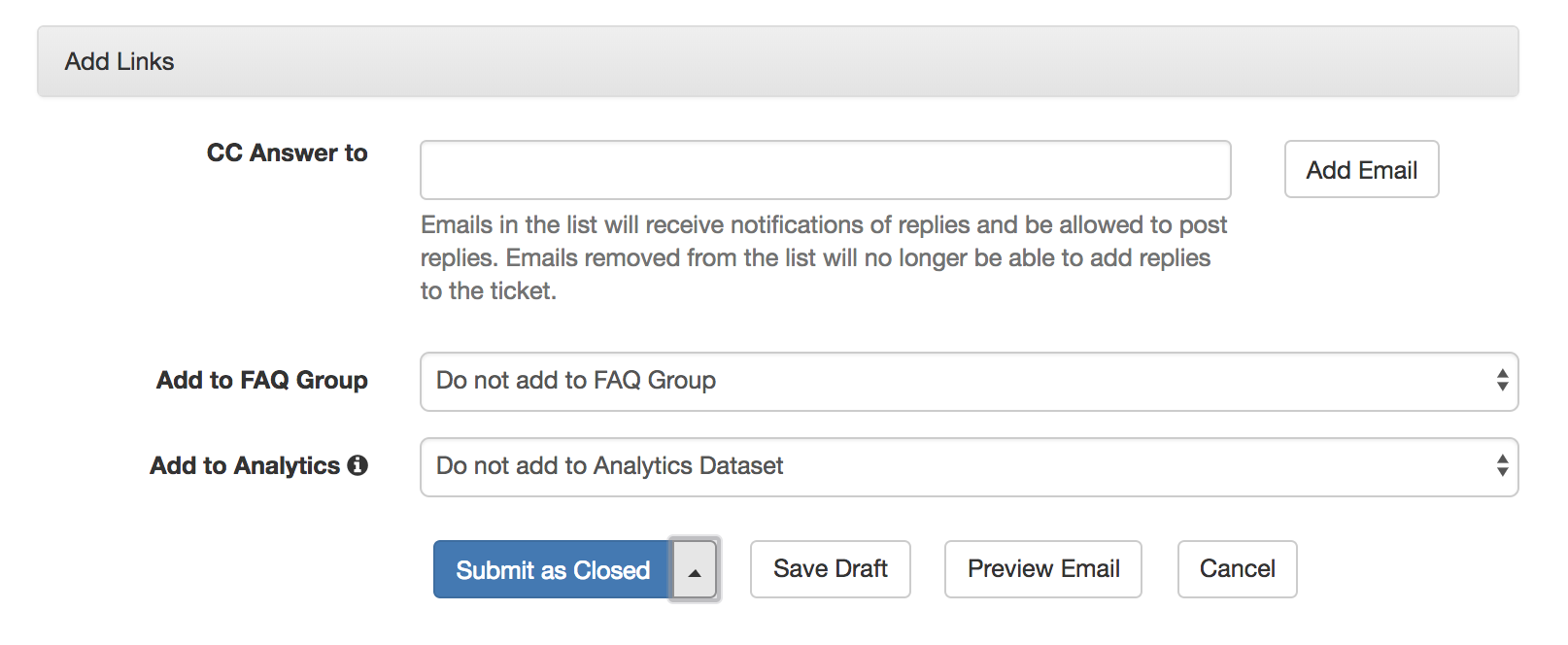Open the Preview Email view
1568x645 pixels.
[x=1042, y=569]
